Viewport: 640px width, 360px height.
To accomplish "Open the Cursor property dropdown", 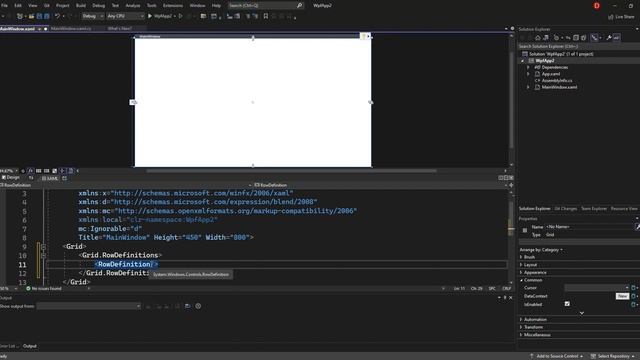I will click(597, 288).
